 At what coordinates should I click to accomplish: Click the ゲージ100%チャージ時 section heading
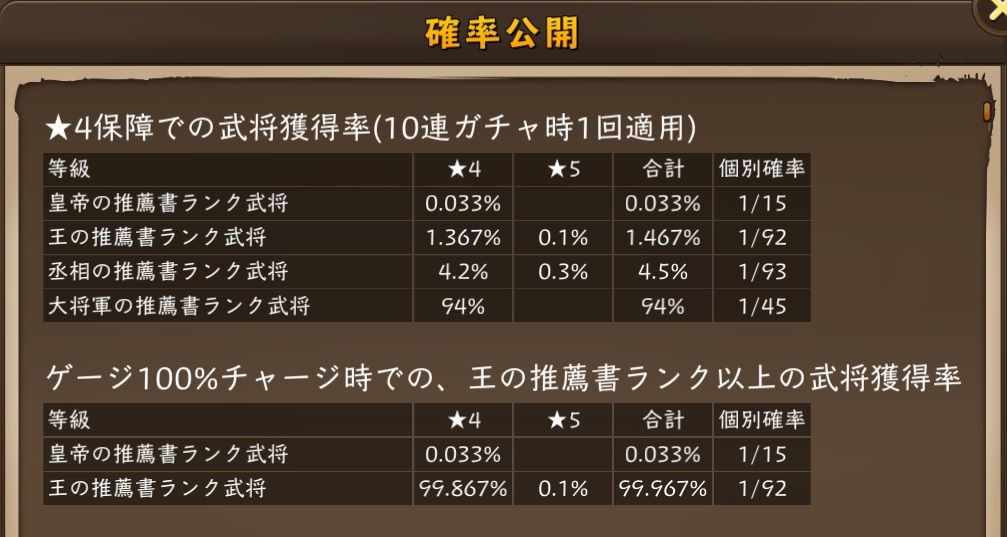(x=504, y=378)
